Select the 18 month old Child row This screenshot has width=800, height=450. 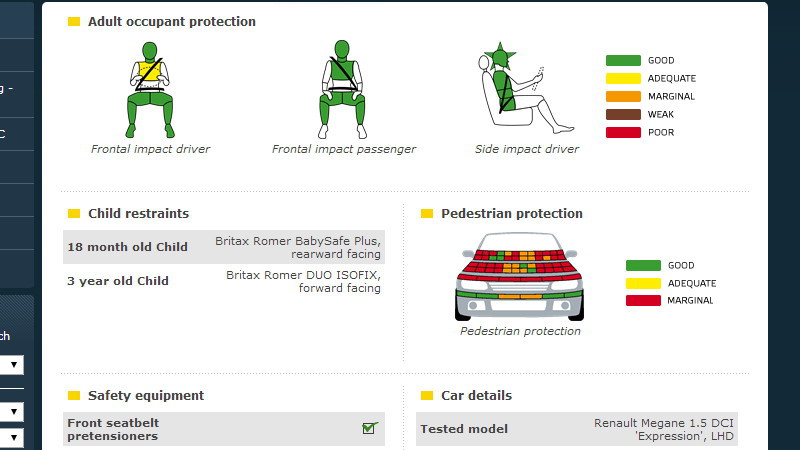pyautogui.click(x=224, y=247)
